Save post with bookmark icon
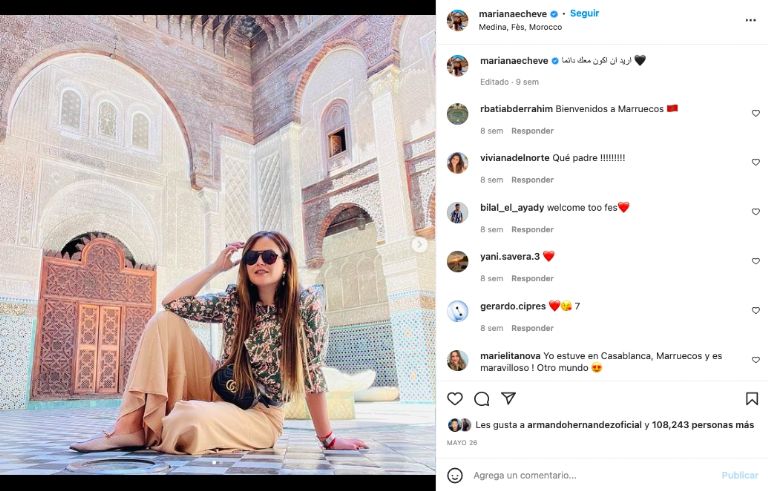Screen dimensions: 768x491 pyautogui.click(x=752, y=399)
